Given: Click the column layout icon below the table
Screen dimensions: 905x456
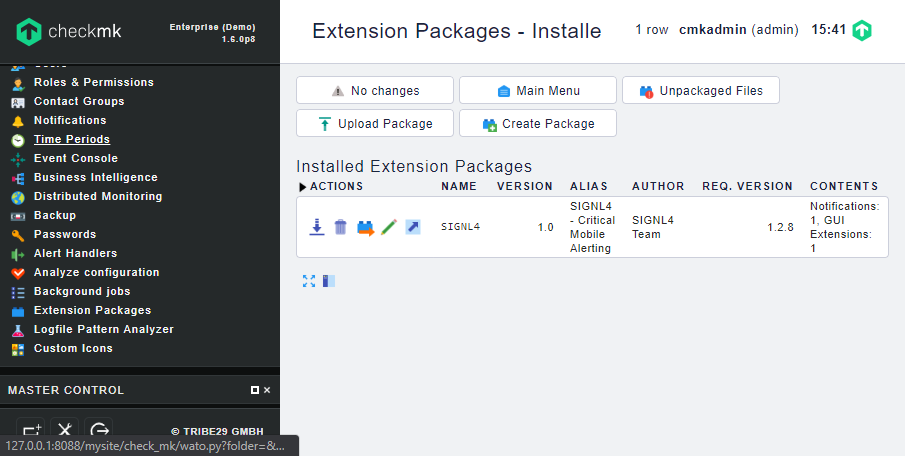Looking at the screenshot, I should coord(328,281).
